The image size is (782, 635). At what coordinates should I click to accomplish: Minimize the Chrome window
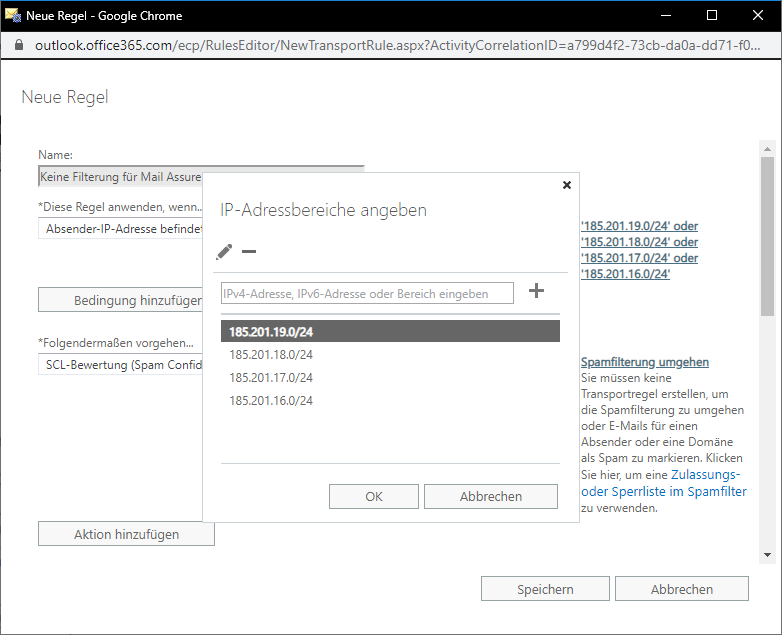(666, 15)
